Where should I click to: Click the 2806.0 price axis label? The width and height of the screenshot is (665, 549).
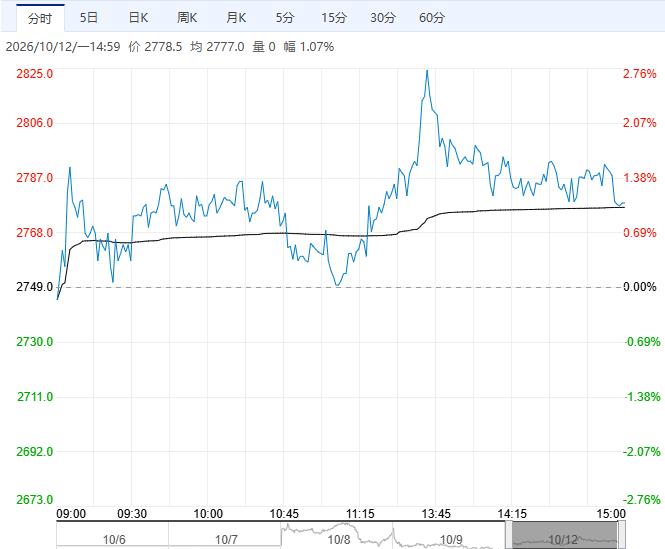(x=35, y=123)
